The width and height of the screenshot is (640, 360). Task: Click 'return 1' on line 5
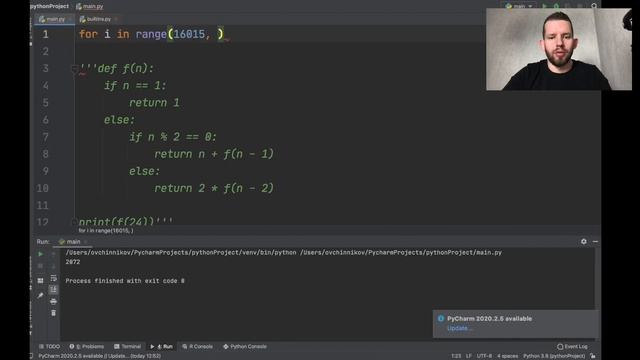click(154, 102)
